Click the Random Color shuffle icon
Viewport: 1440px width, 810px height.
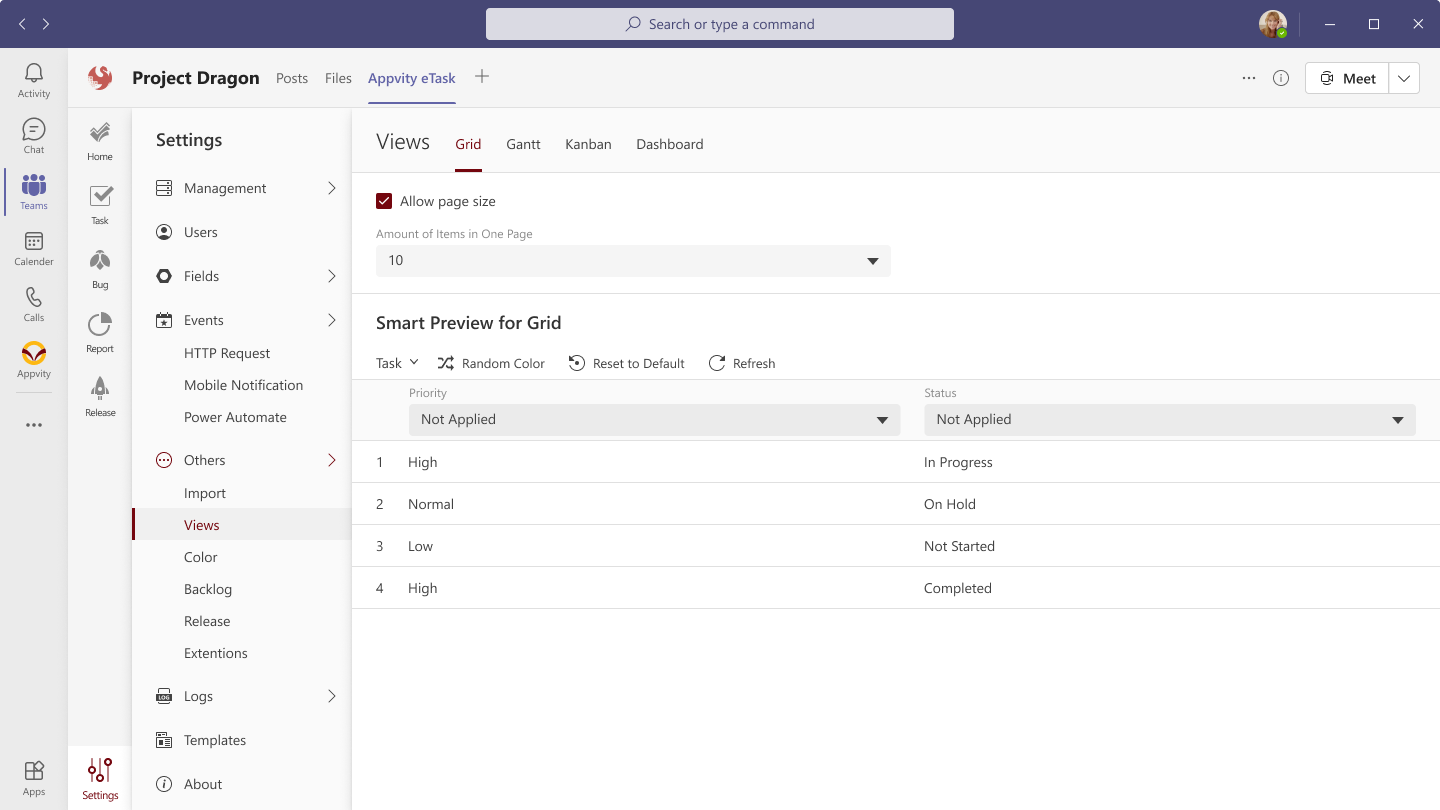tap(445, 363)
